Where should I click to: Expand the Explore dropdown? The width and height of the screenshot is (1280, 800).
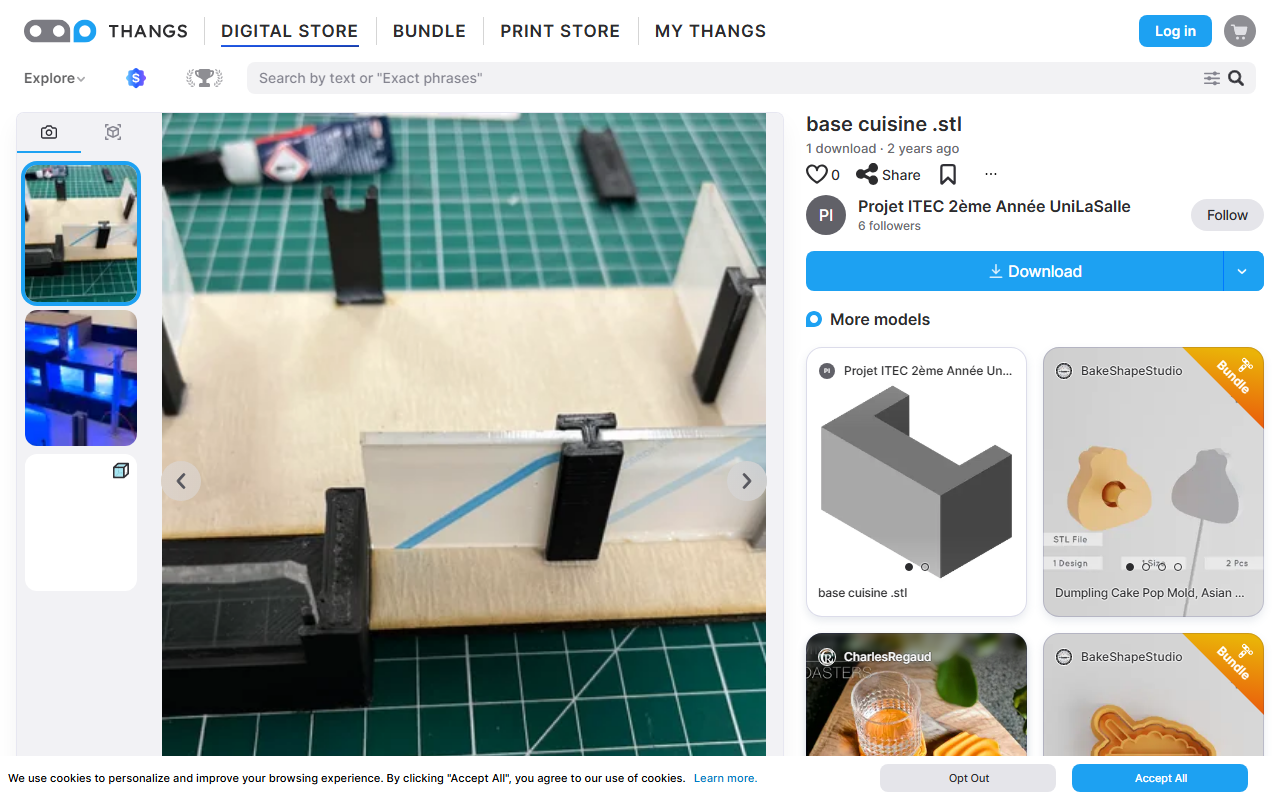(x=54, y=78)
